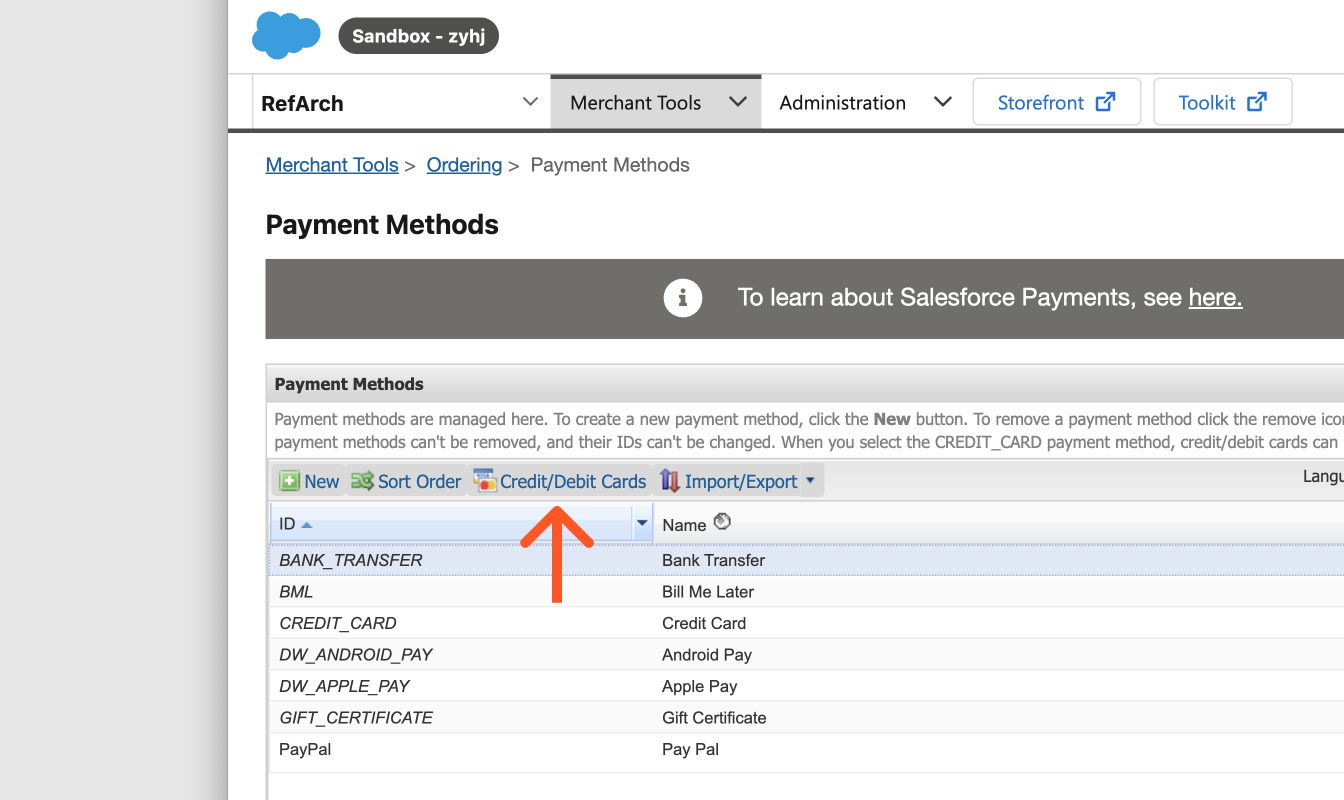
Task: Click the Android Pay name cell
Action: click(x=707, y=655)
